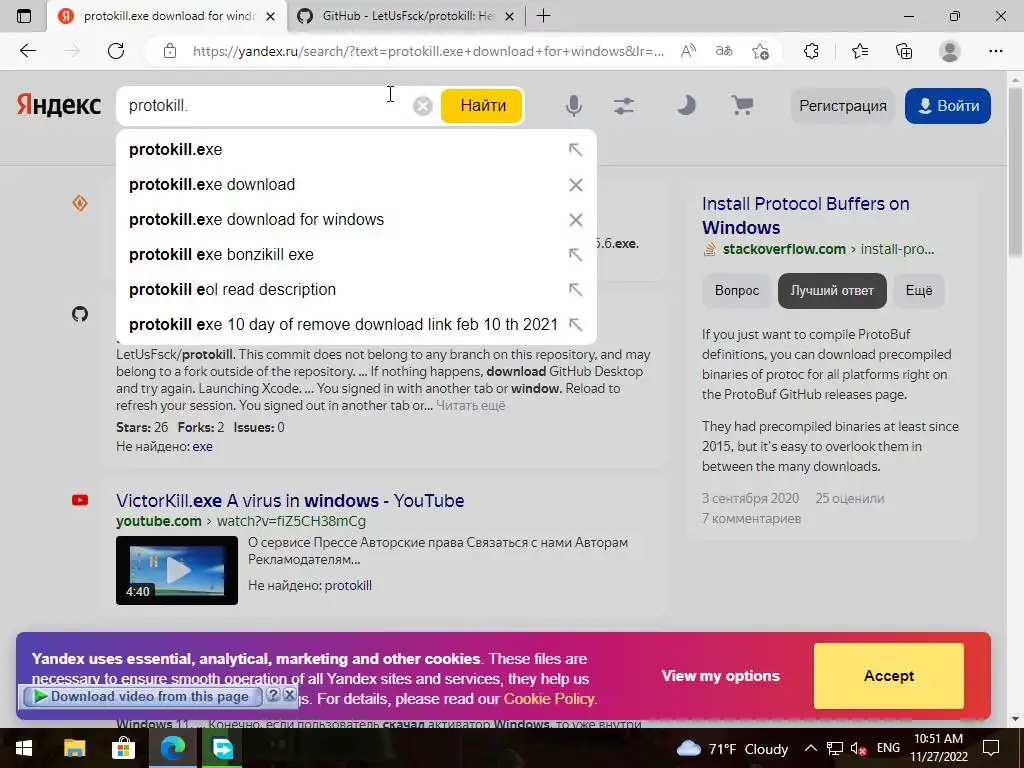Open File Explorer from taskbar
Screen dimensions: 1024x768
point(74,748)
